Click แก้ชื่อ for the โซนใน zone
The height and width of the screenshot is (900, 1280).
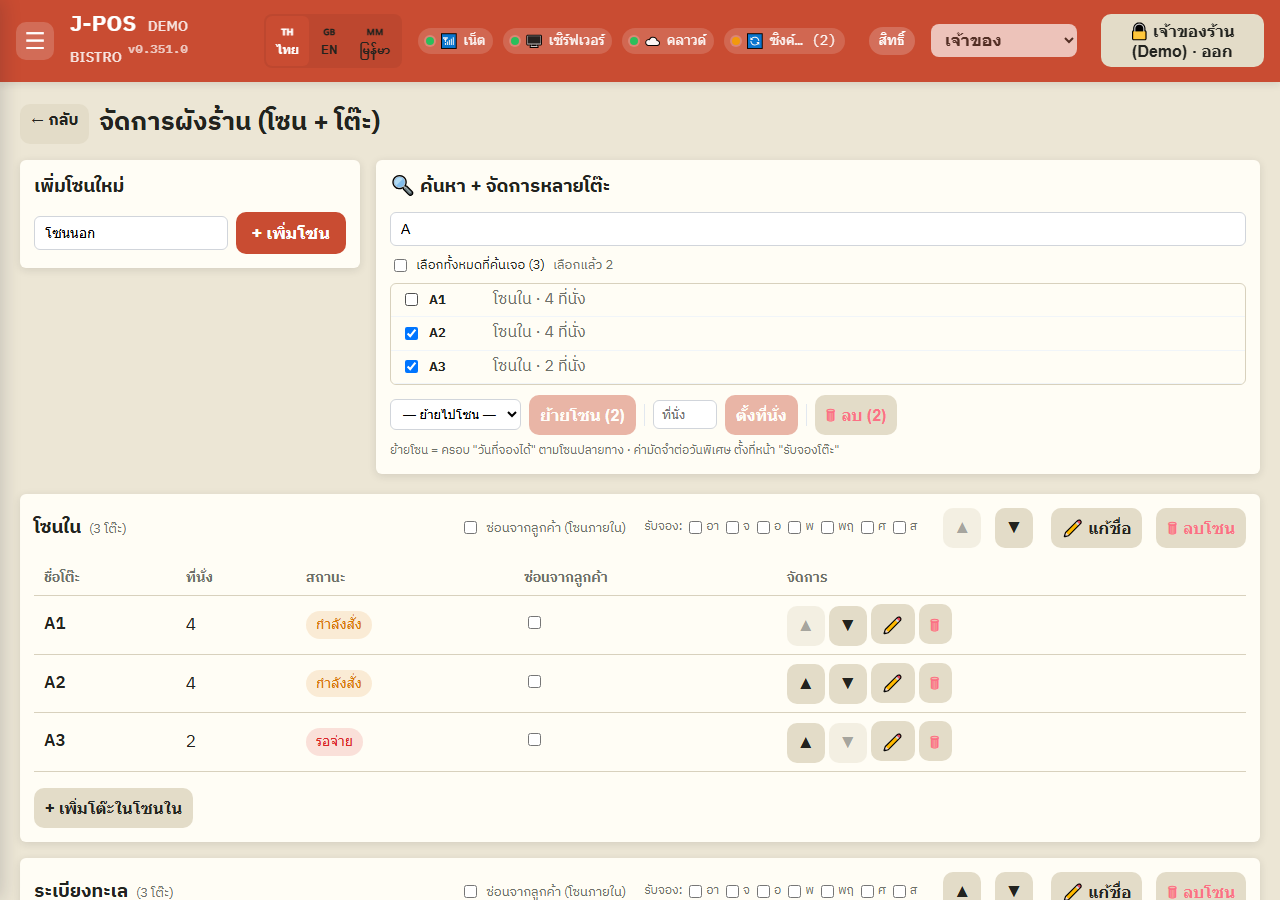click(x=1096, y=528)
